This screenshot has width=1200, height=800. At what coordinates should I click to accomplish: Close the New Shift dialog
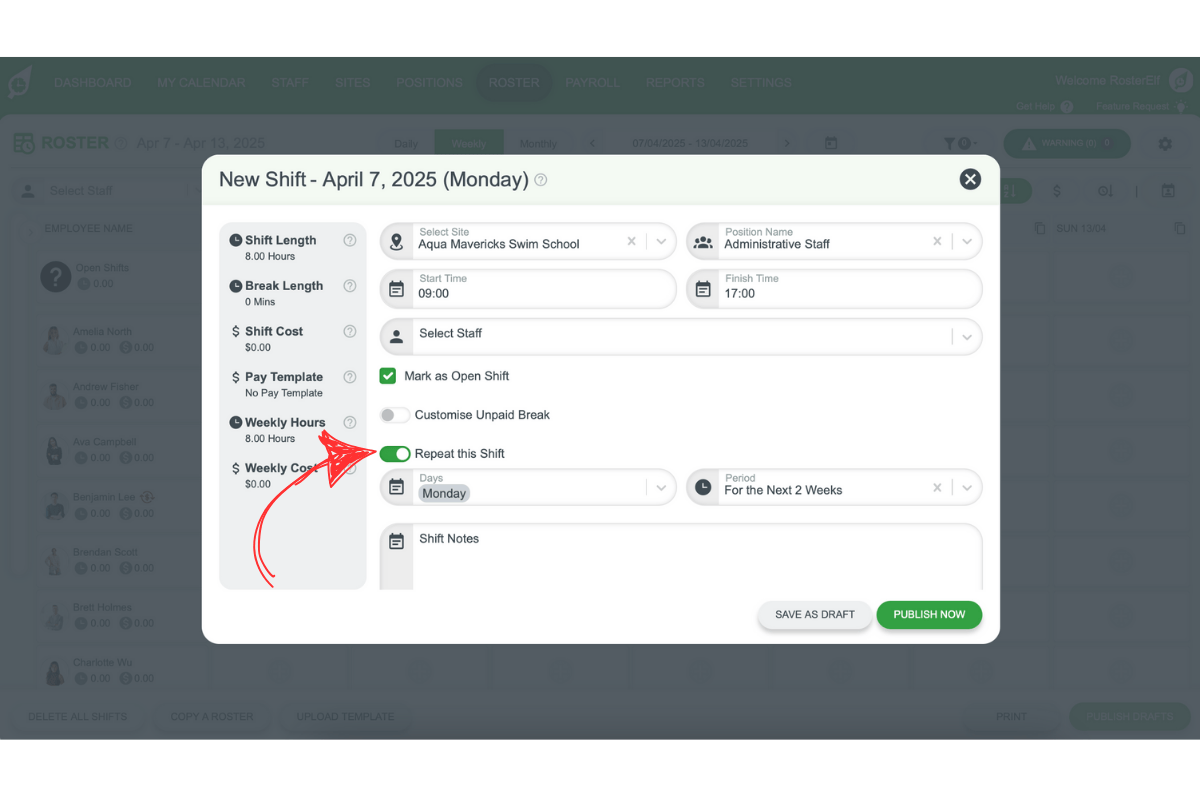click(969, 179)
